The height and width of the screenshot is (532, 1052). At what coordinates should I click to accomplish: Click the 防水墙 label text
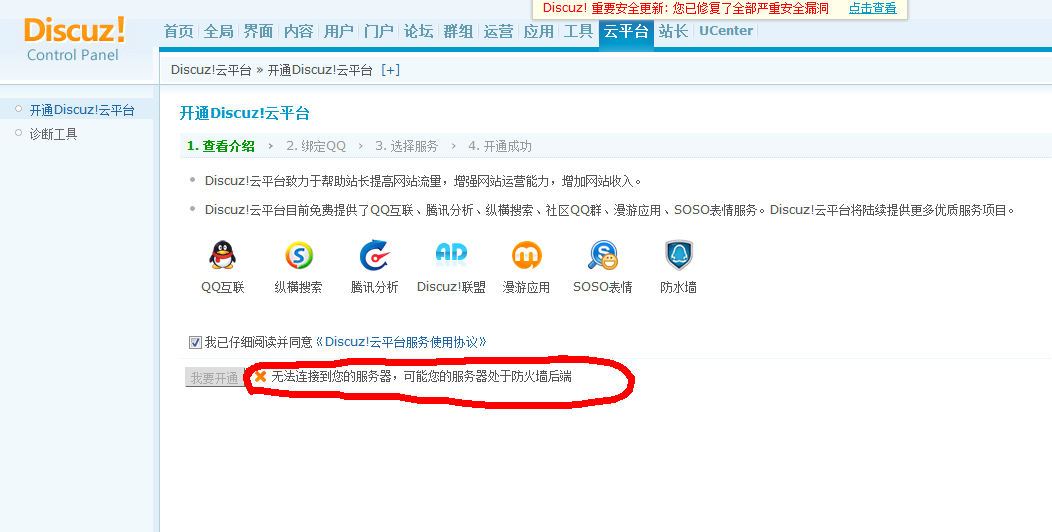pyautogui.click(x=678, y=287)
